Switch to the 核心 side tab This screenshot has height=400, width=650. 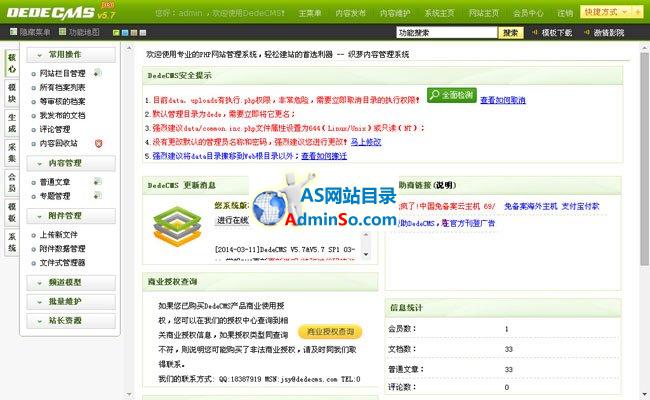(12, 63)
